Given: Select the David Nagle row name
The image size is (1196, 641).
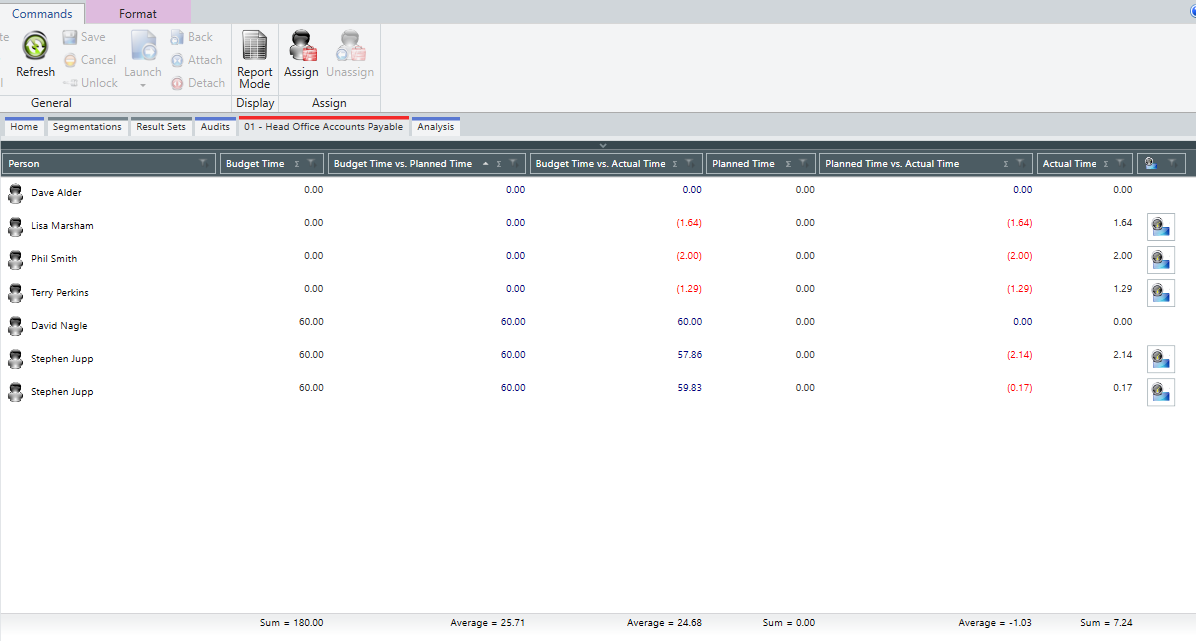Looking at the screenshot, I should click(59, 326).
